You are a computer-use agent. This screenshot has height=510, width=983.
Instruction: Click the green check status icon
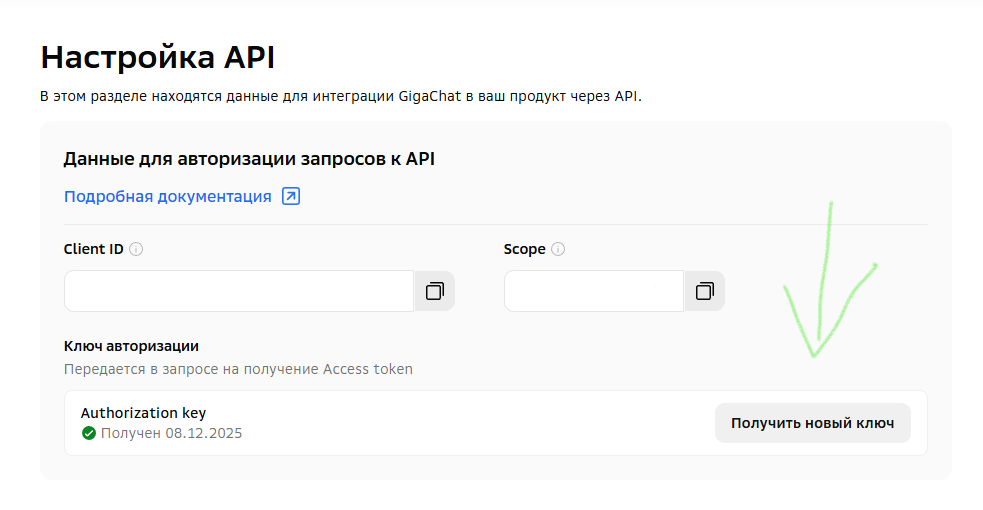(89, 433)
